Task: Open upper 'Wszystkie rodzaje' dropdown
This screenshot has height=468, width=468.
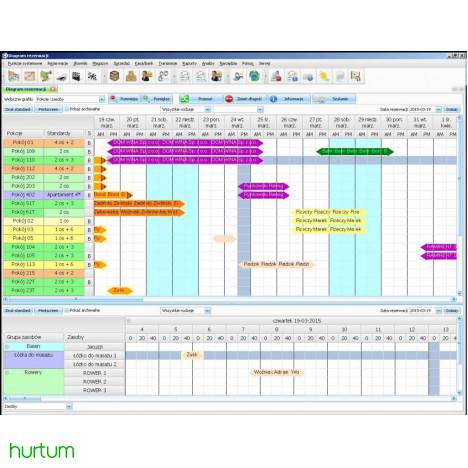Action: [207, 109]
